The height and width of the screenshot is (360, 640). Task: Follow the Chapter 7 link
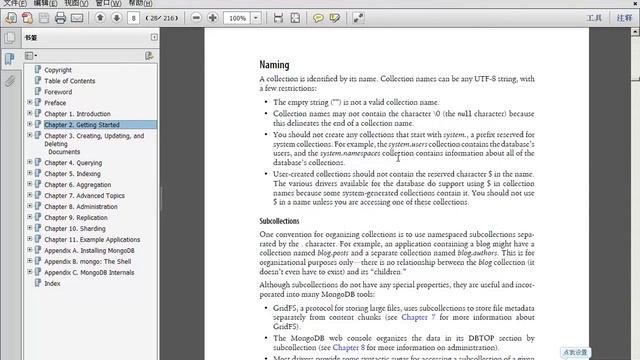[x=418, y=317]
